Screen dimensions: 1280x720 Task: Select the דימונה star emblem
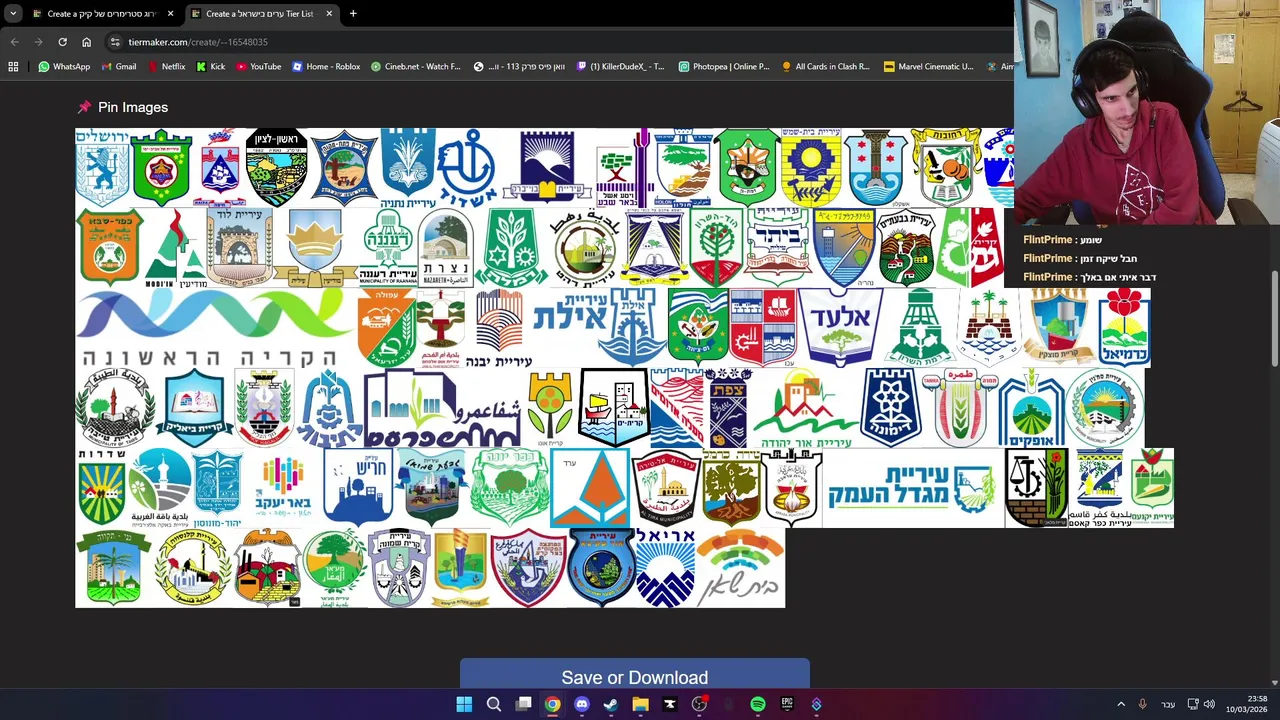tap(890, 408)
